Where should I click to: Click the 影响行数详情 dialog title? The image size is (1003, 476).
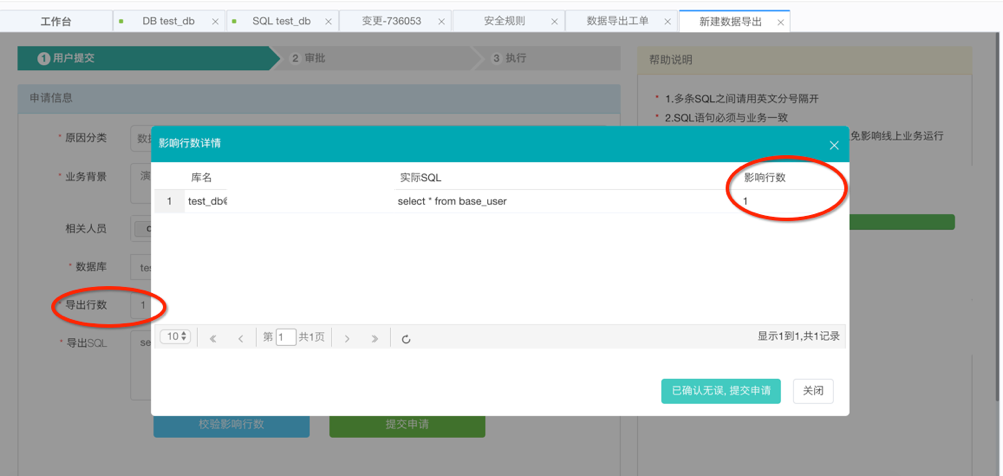pos(190,143)
